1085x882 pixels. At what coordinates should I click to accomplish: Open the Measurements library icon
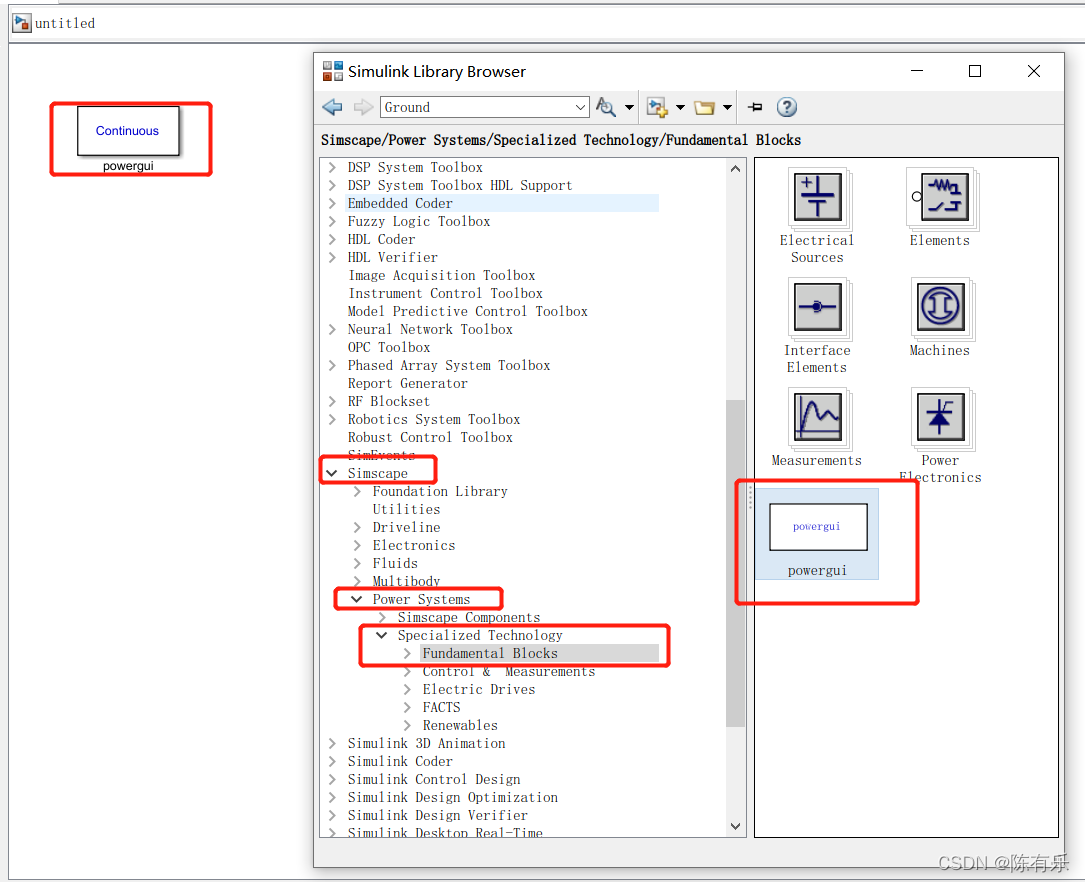click(x=817, y=418)
